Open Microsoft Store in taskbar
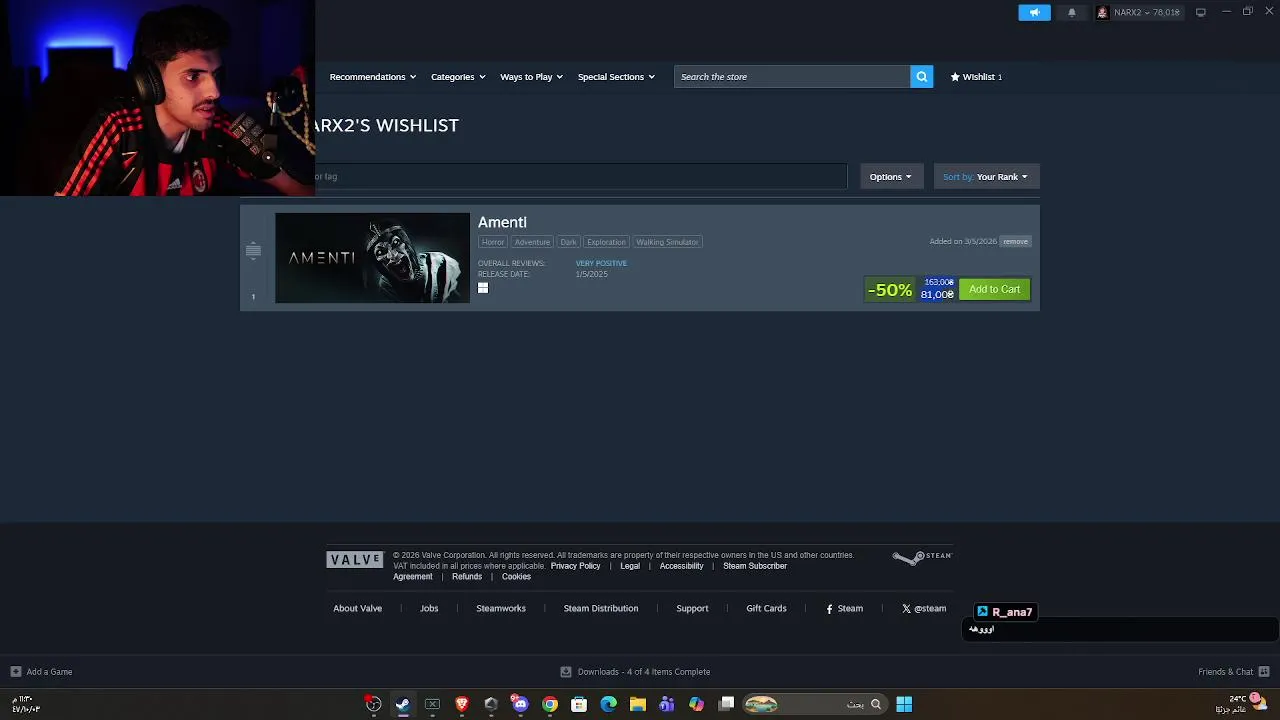1280x720 pixels. pos(579,704)
